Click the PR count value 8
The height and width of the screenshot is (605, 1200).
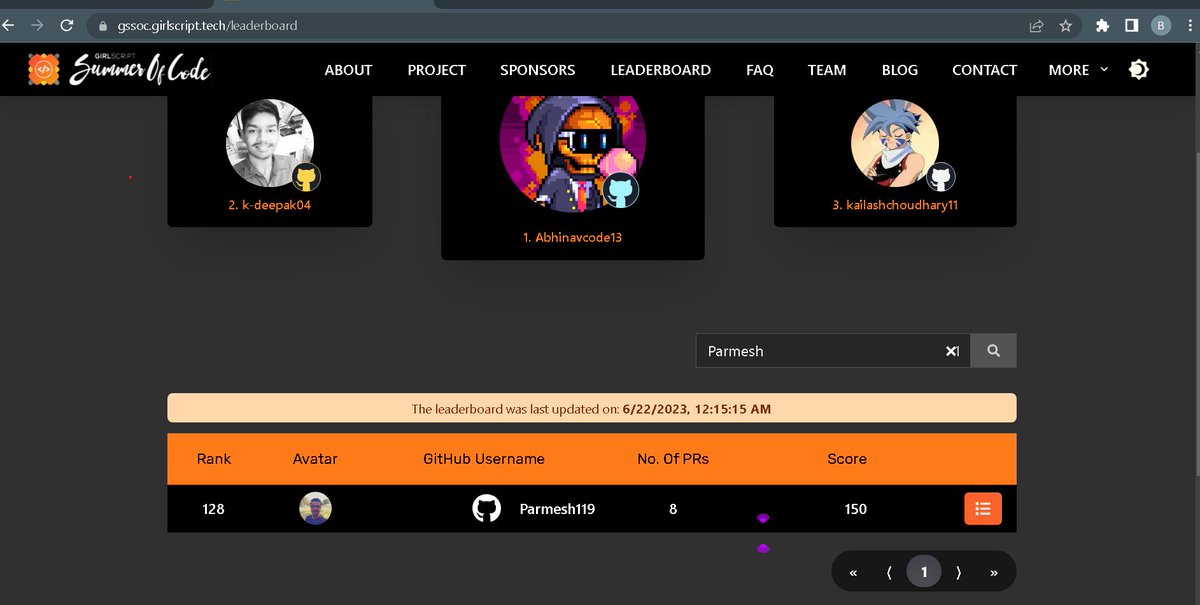click(x=673, y=509)
